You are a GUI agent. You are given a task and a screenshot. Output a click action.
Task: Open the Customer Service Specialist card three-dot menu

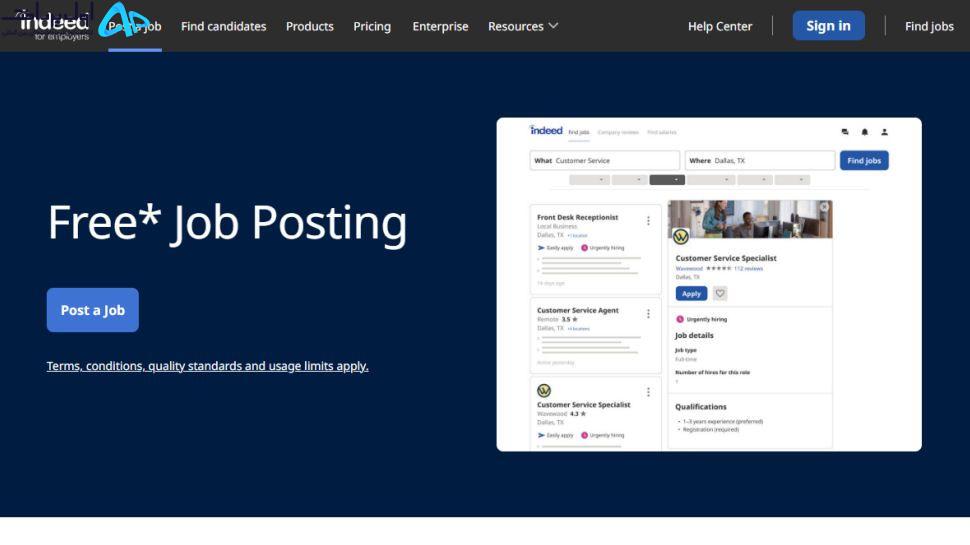coord(648,392)
